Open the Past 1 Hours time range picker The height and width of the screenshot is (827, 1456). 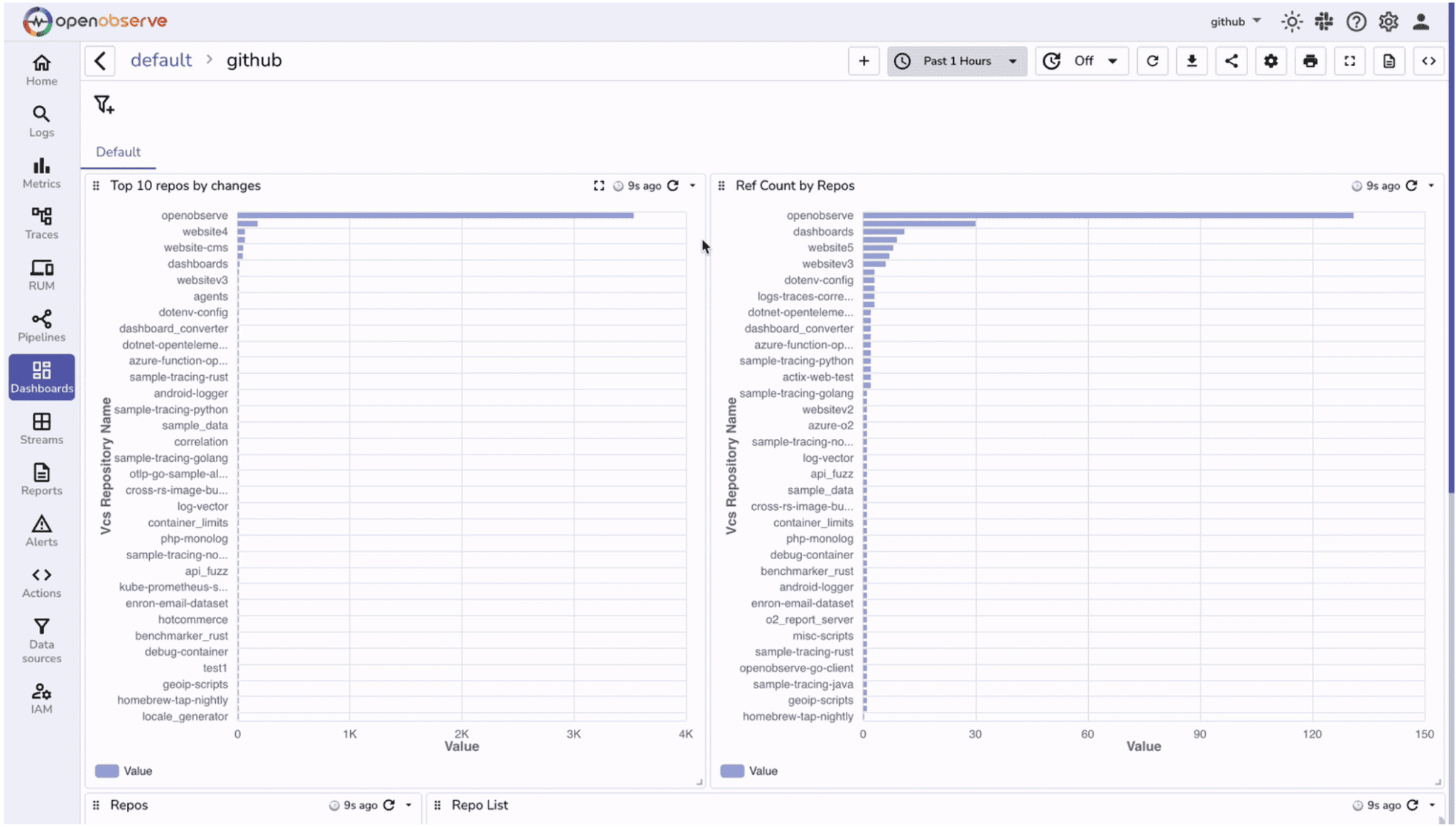(x=957, y=61)
